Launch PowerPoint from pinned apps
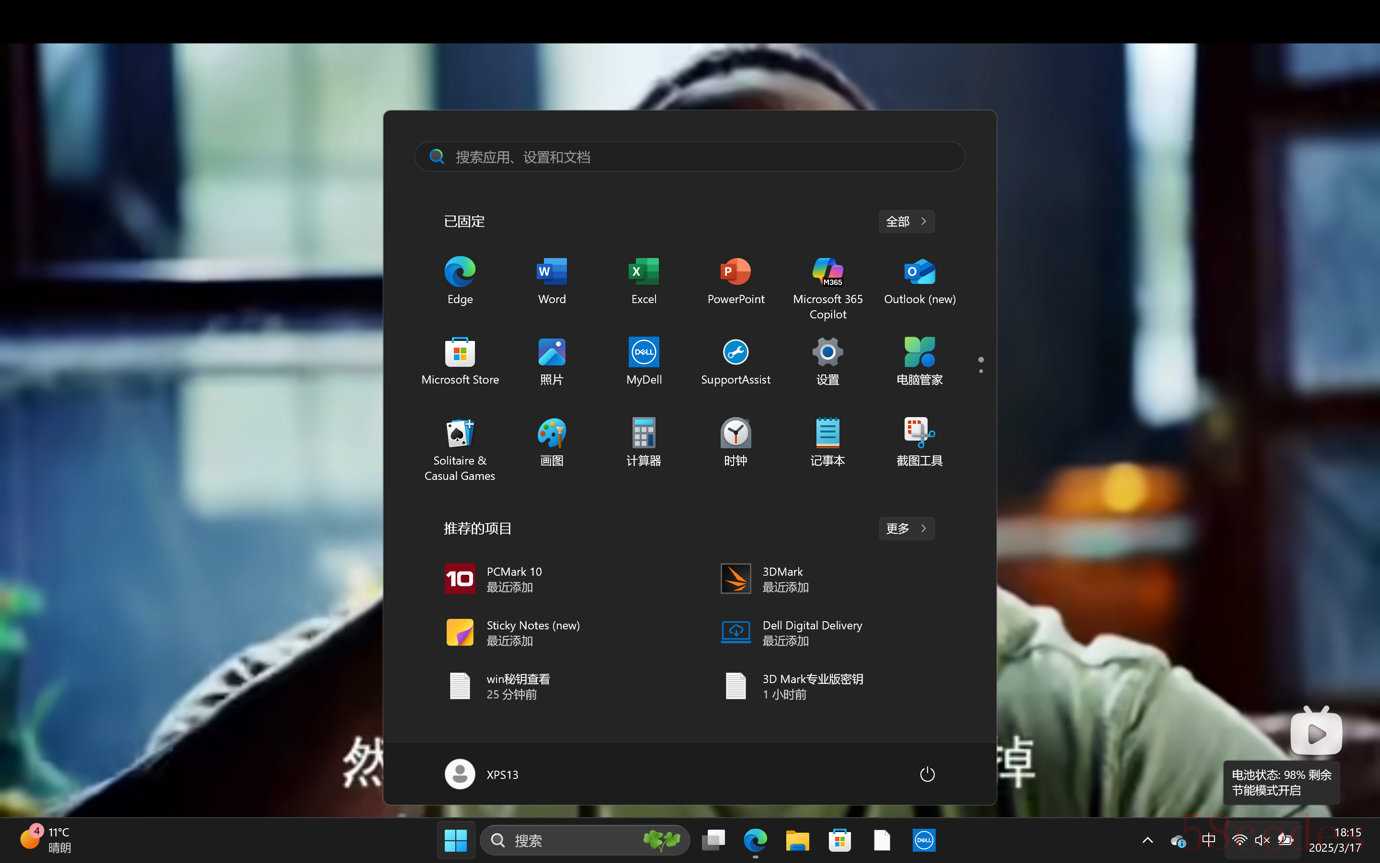Screen dimensions: 1380x863 (736, 280)
